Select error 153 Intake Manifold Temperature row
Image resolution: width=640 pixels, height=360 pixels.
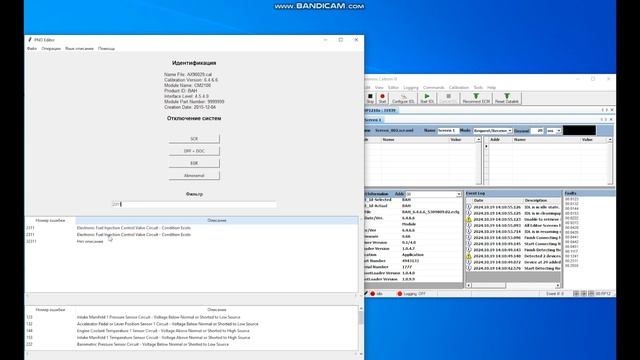[x=191, y=338]
